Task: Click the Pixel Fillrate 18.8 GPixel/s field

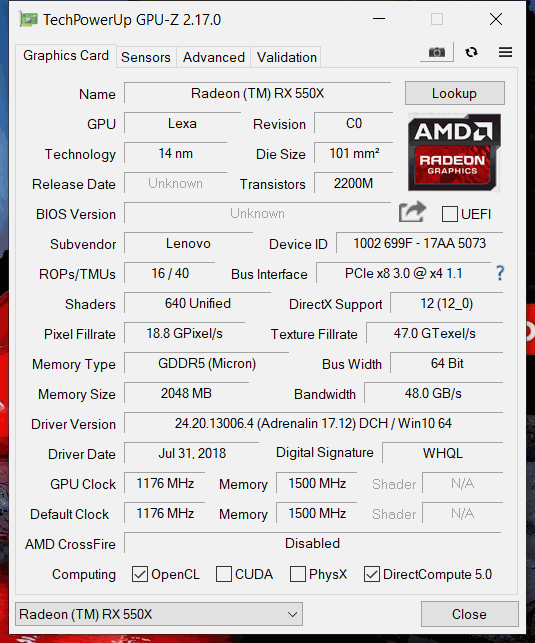Action: pyautogui.click(x=184, y=333)
